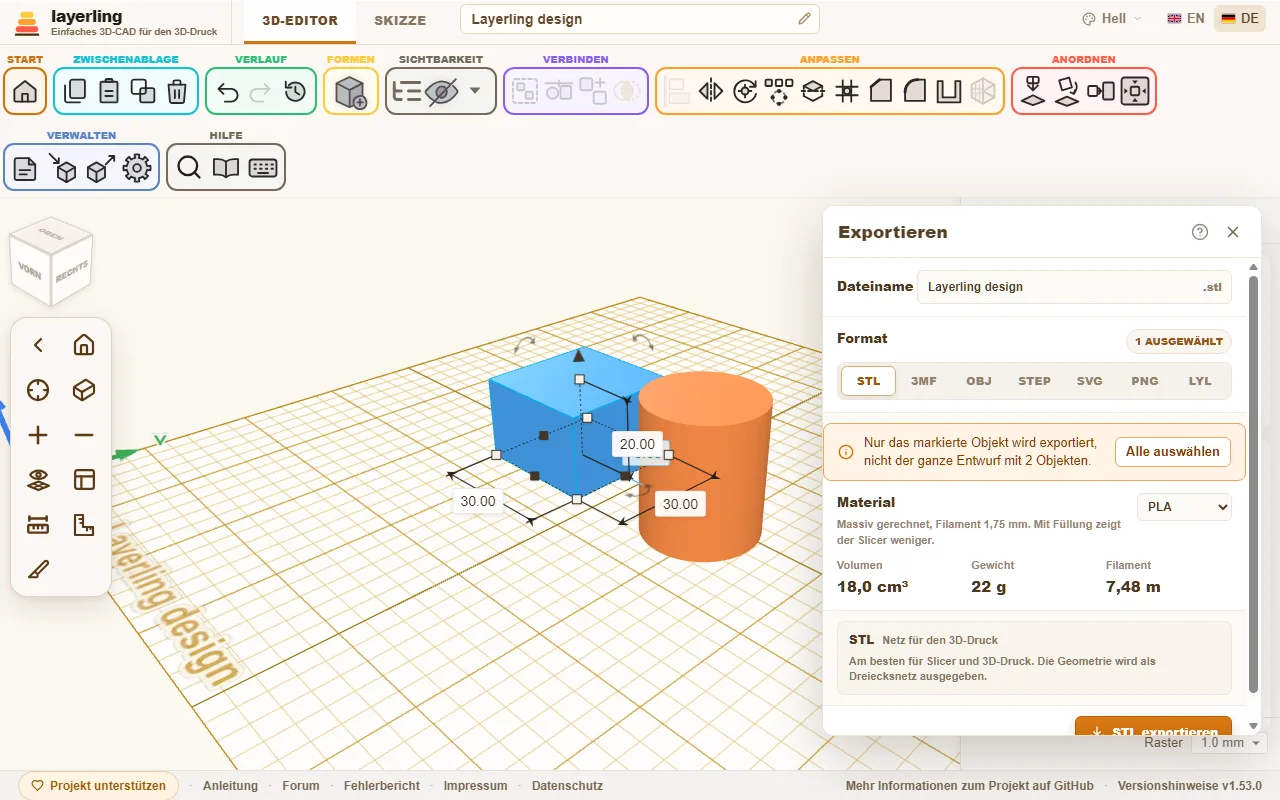1280x800 pixels.
Task: Zoom in with the plus icon
Action: point(38,435)
